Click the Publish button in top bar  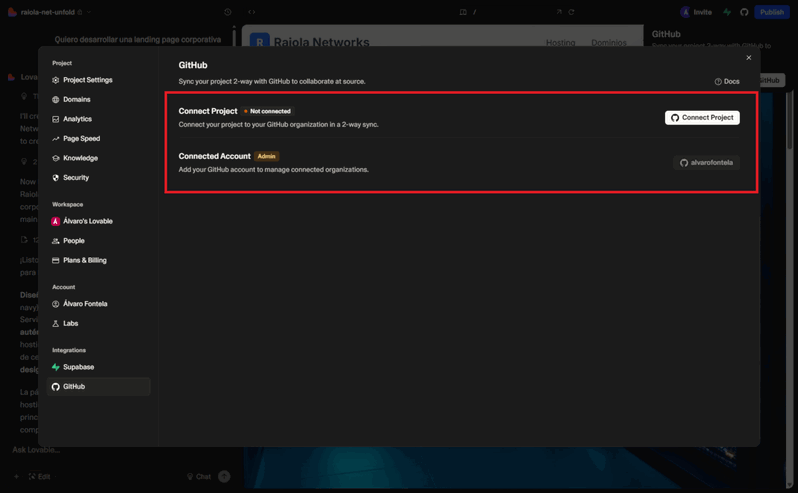pyautogui.click(x=772, y=12)
